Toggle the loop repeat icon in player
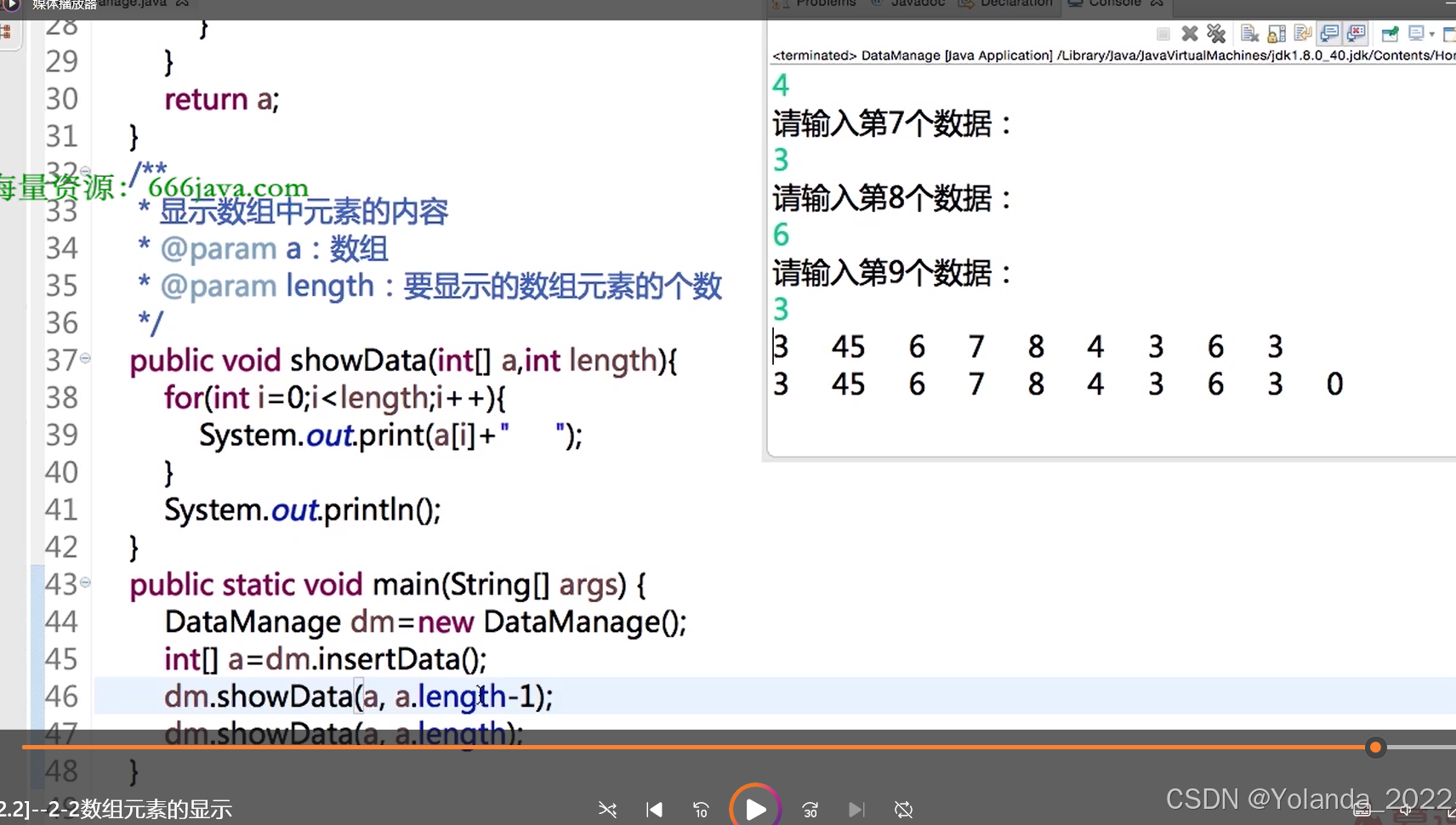 (x=904, y=810)
